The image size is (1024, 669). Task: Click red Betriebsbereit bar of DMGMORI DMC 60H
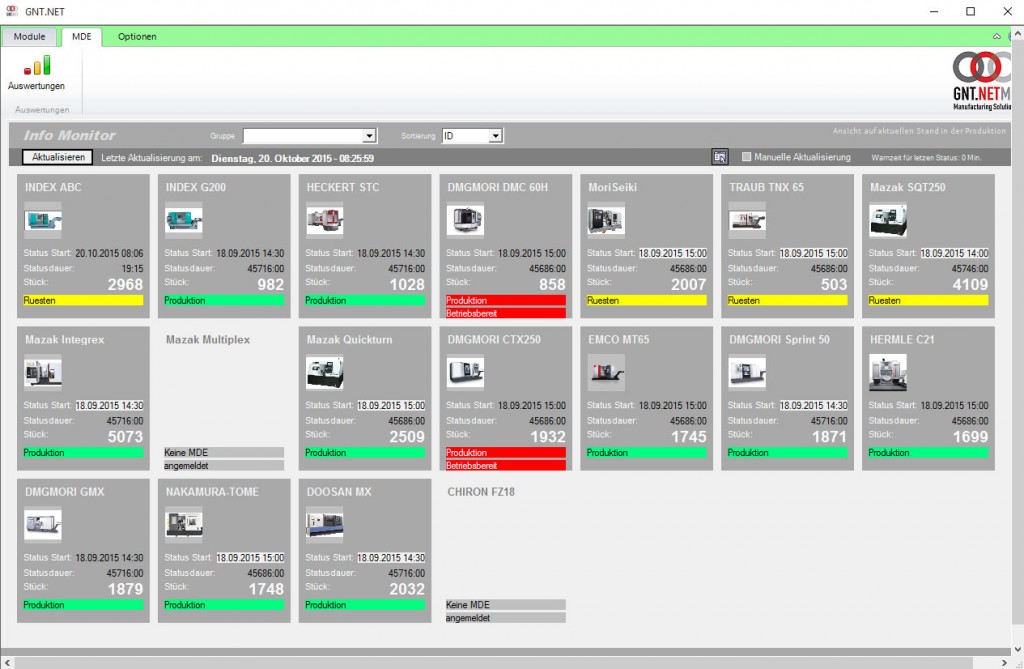[505, 314]
